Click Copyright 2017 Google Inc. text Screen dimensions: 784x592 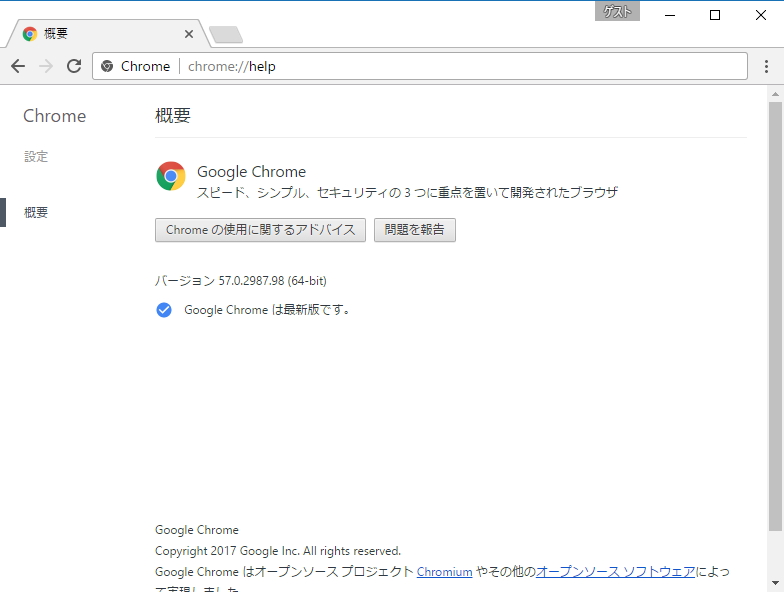pyautogui.click(x=278, y=550)
